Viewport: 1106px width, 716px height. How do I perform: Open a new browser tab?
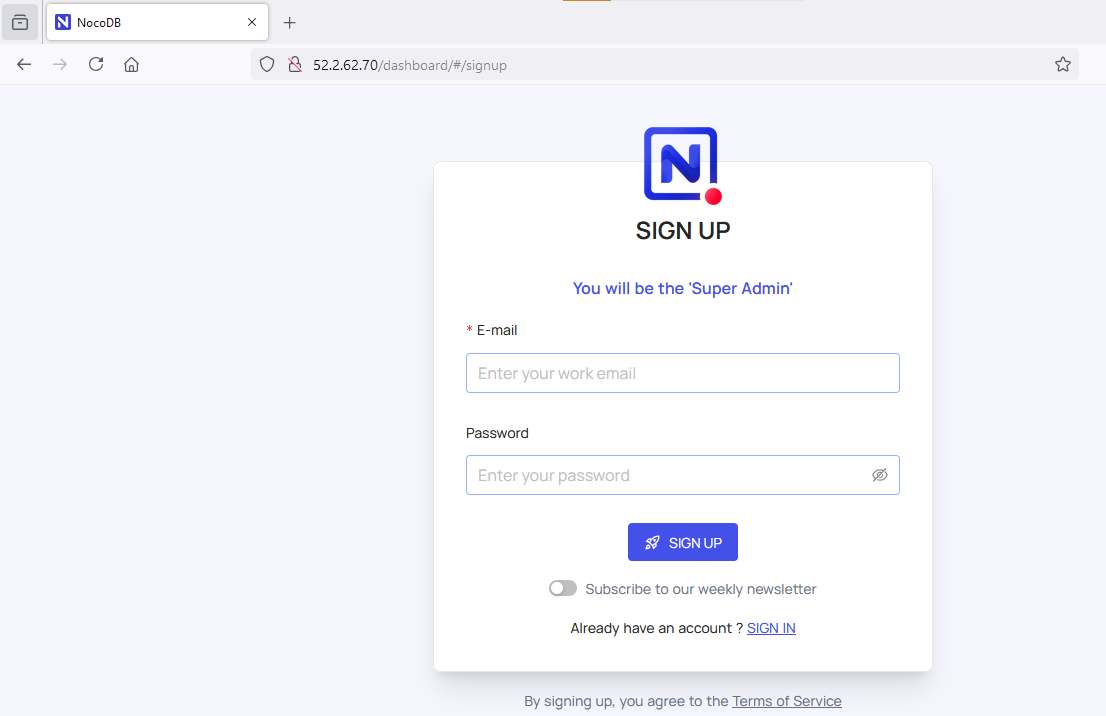[289, 23]
